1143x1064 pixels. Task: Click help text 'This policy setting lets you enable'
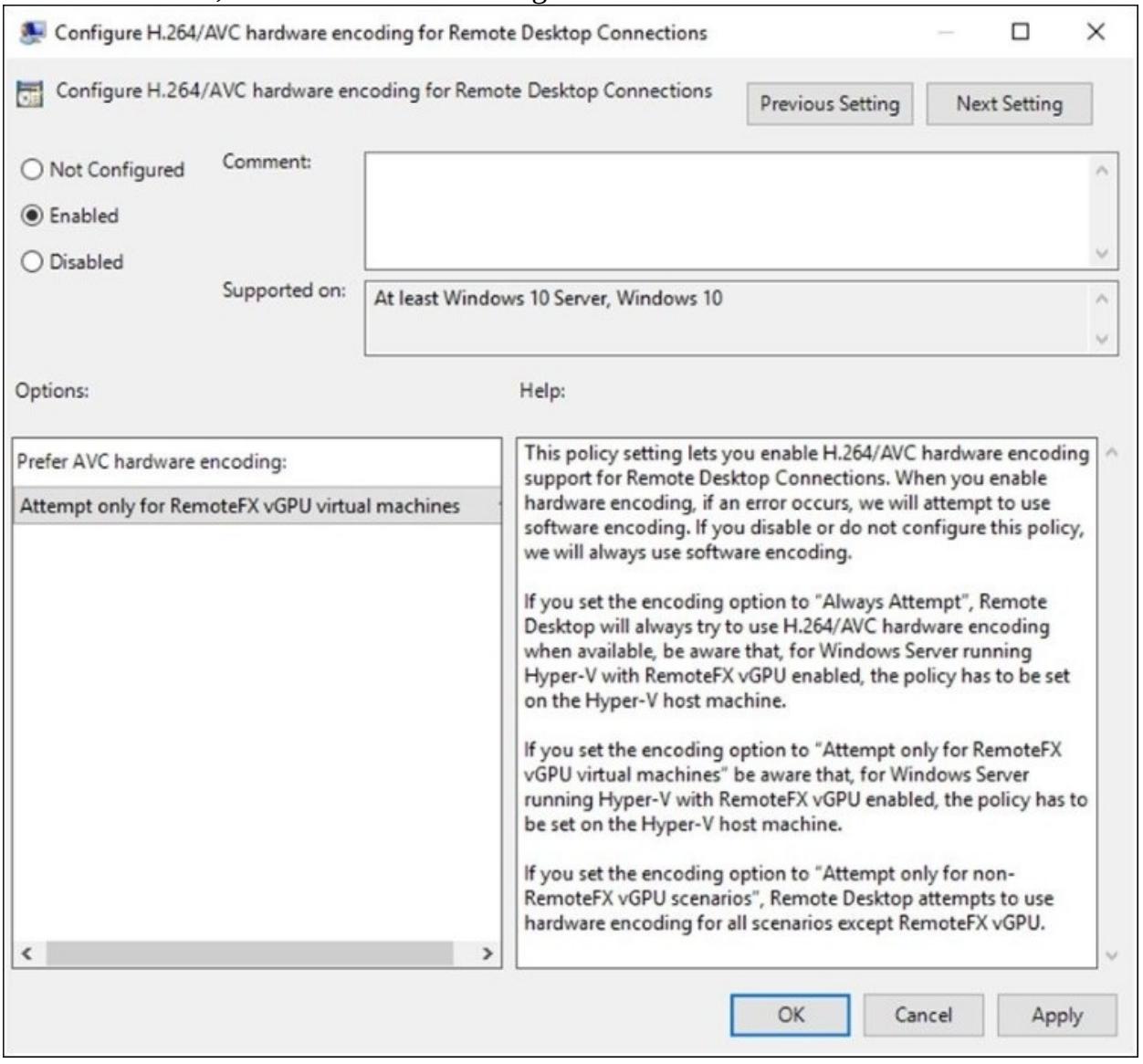coord(671,454)
